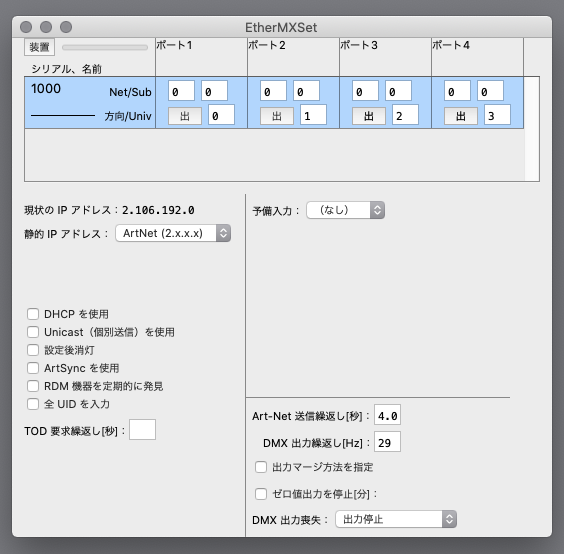This screenshot has width=564, height=554.
Task: Click the device list vertical scrollbar
Action: pos(532,129)
